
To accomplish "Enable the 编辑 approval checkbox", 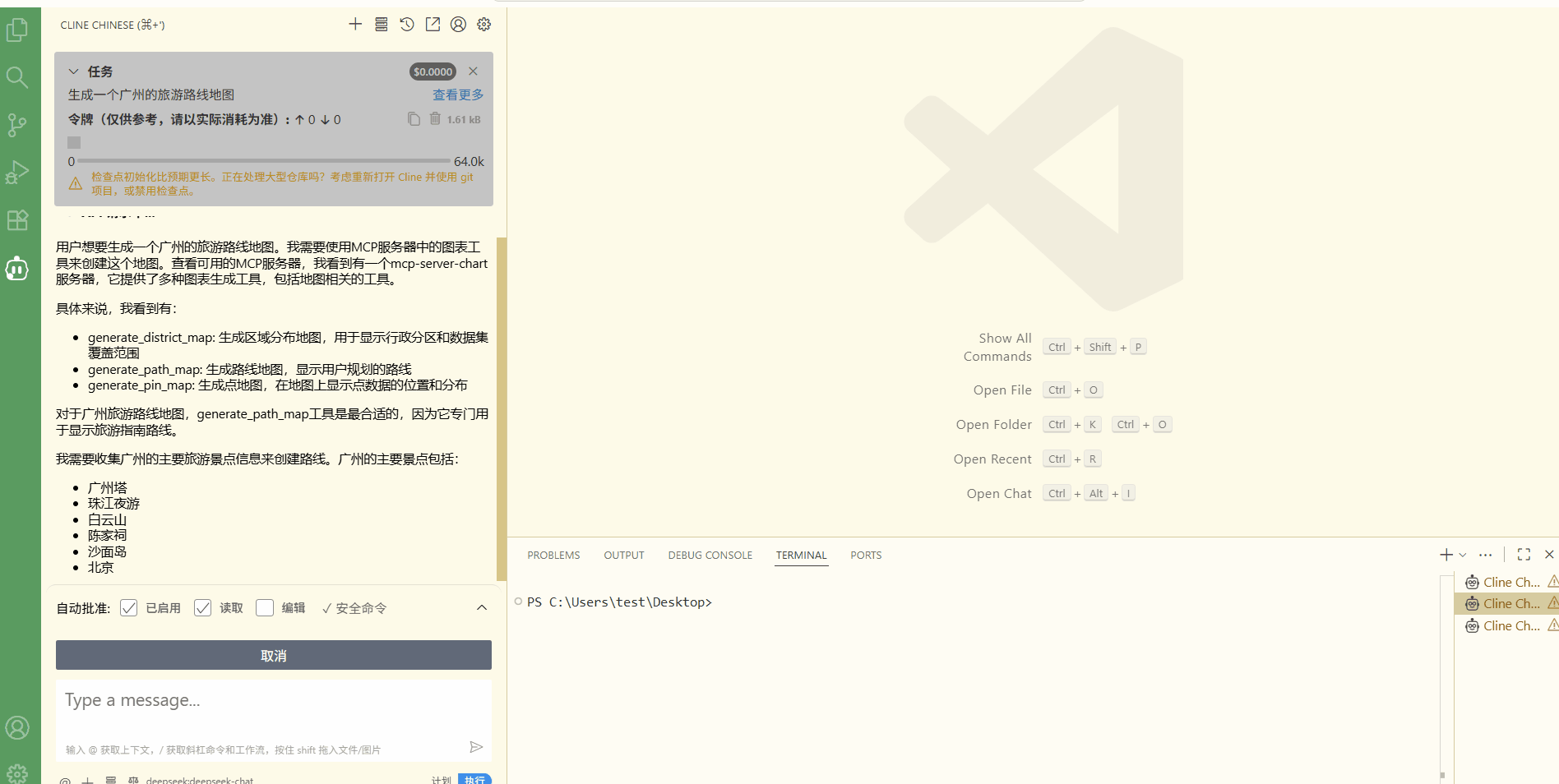I will [265, 607].
